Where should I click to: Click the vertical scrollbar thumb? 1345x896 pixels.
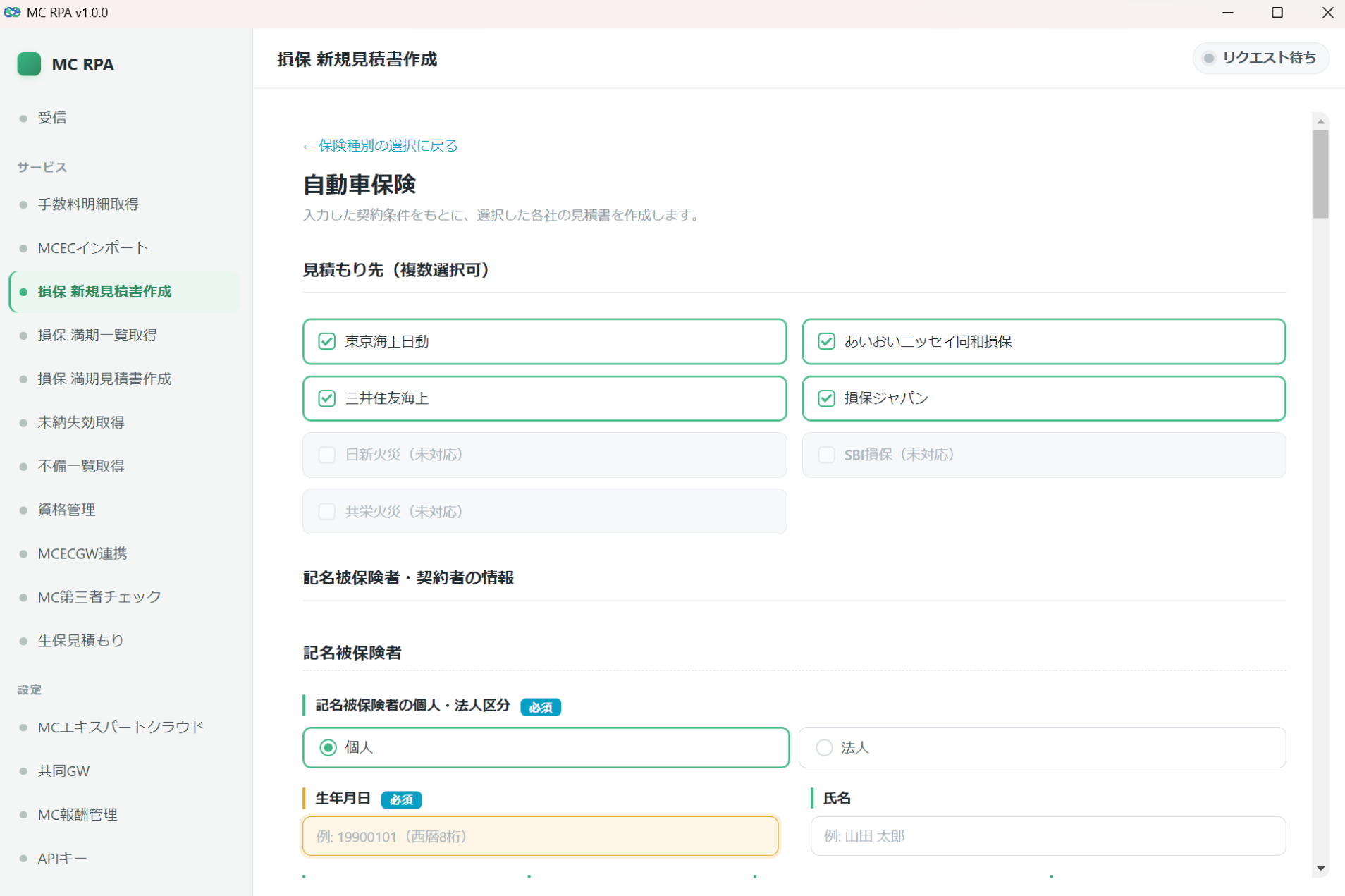pos(1321,174)
